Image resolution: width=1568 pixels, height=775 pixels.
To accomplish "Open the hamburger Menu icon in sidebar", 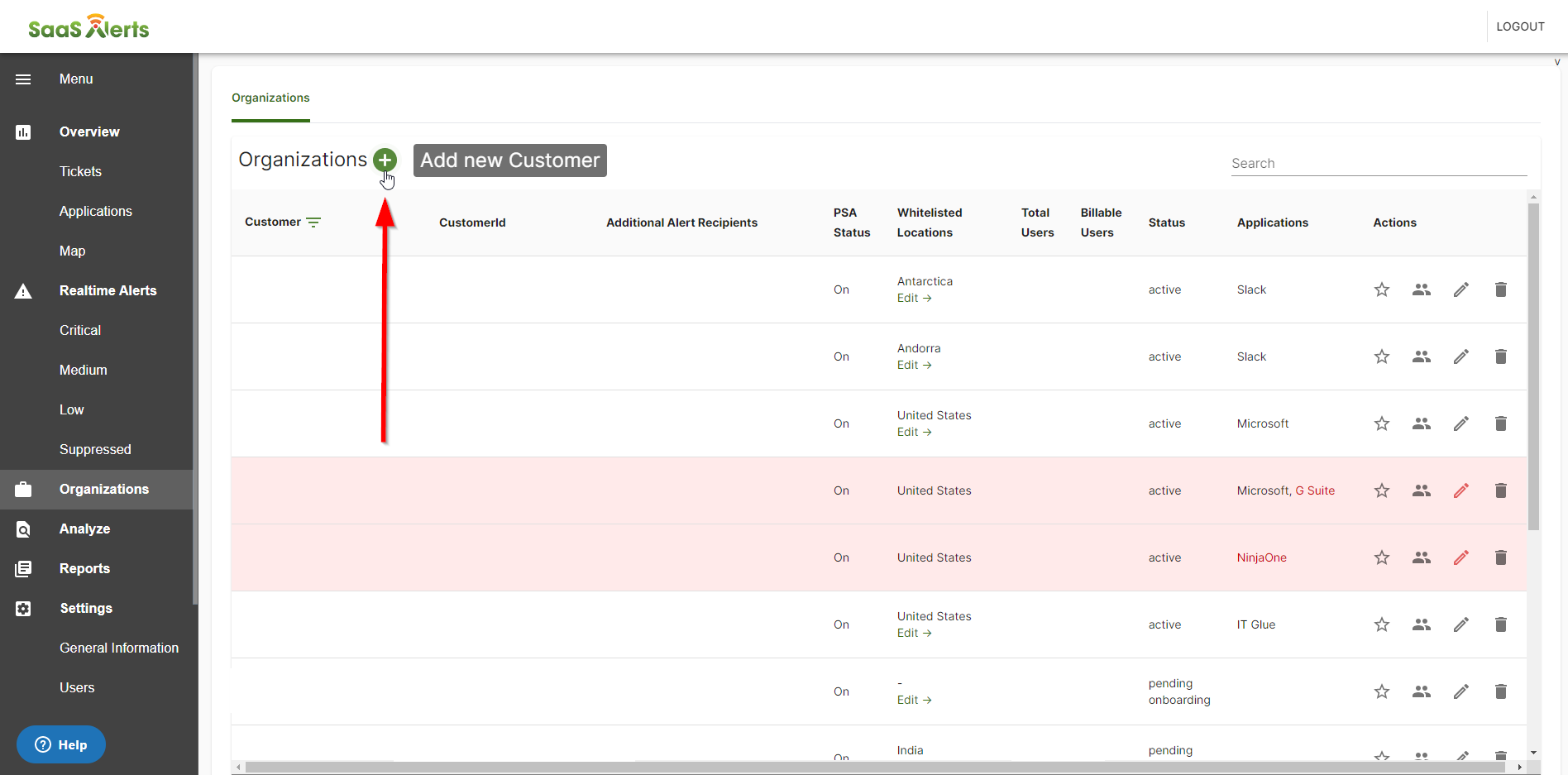I will (x=22, y=79).
